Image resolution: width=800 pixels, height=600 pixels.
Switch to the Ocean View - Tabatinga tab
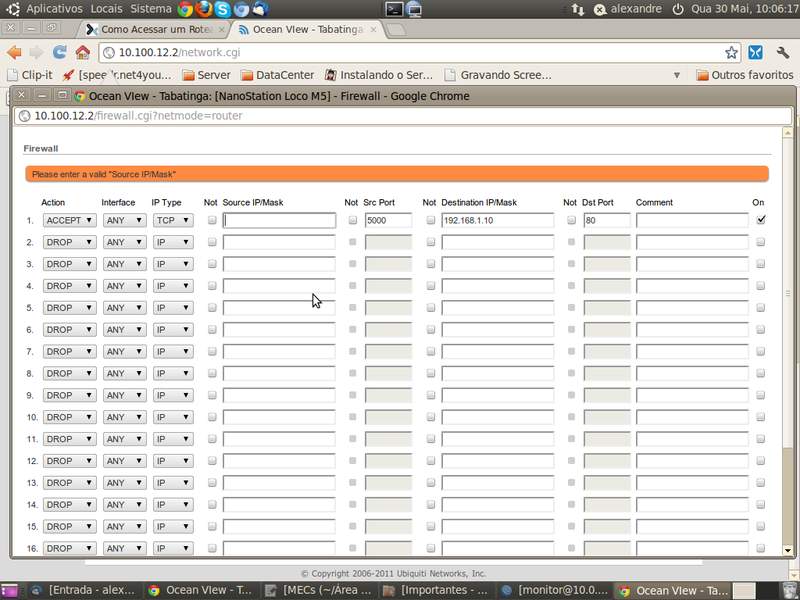[308, 30]
